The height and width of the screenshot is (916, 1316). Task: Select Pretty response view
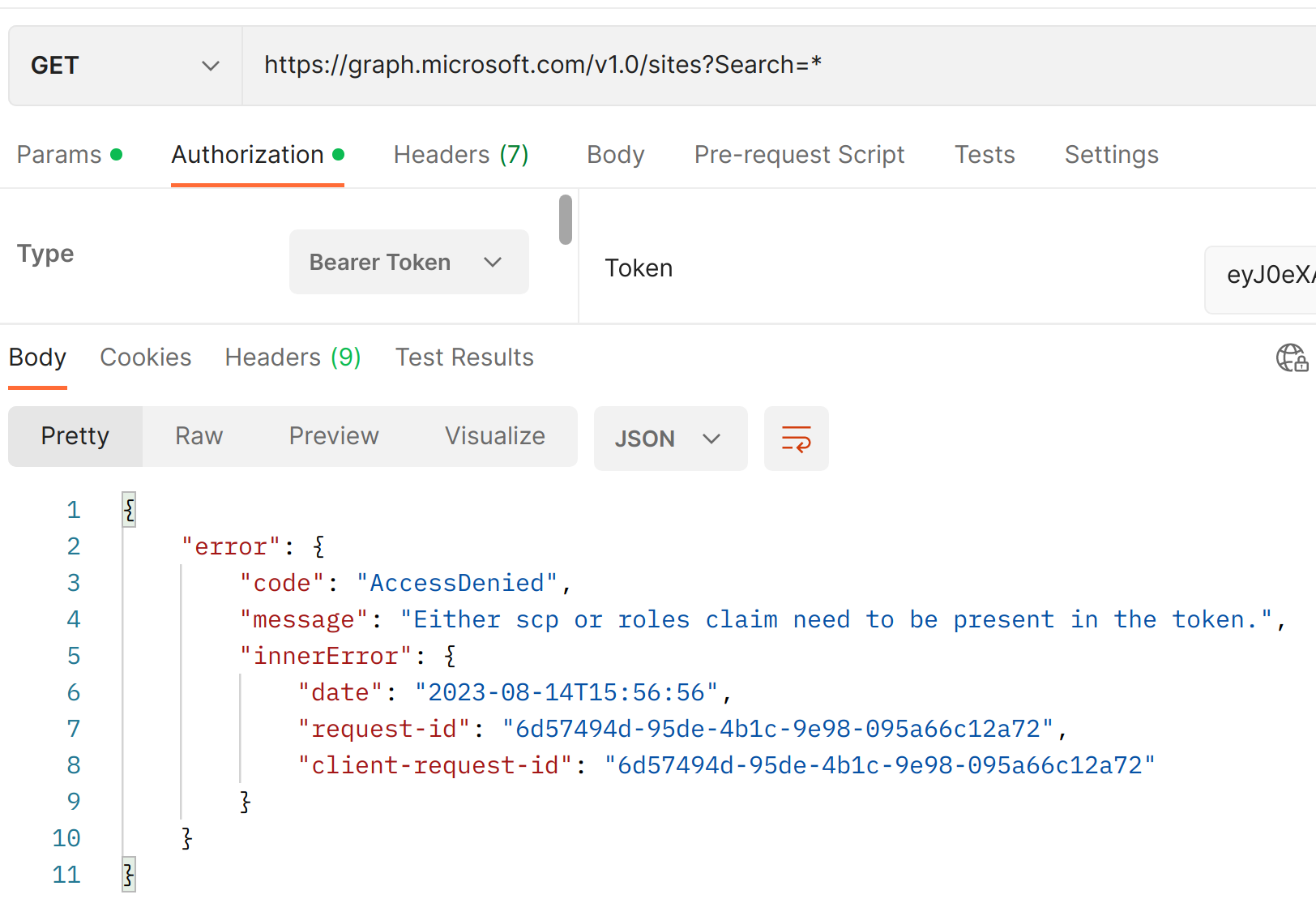(75, 436)
